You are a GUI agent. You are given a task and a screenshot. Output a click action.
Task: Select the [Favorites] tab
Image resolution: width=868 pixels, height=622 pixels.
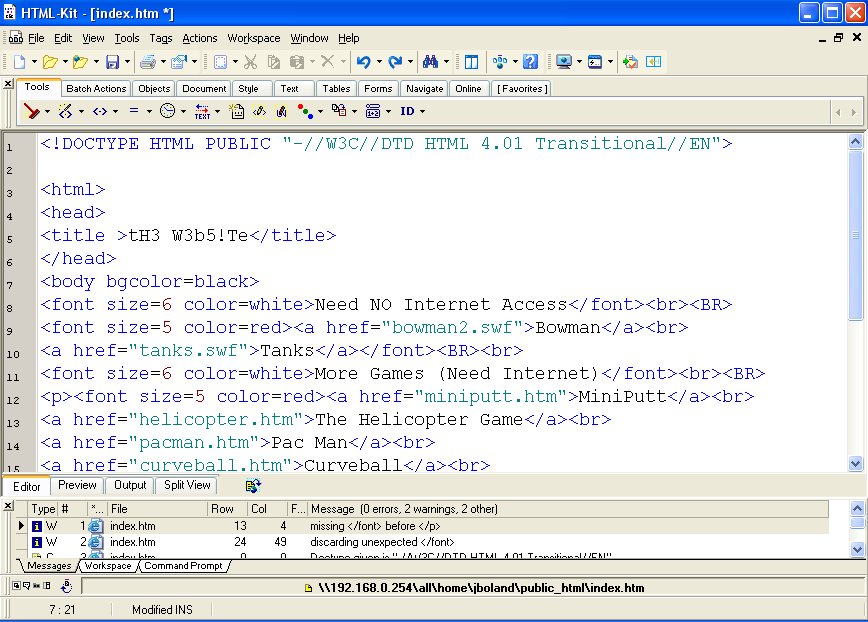click(x=522, y=89)
